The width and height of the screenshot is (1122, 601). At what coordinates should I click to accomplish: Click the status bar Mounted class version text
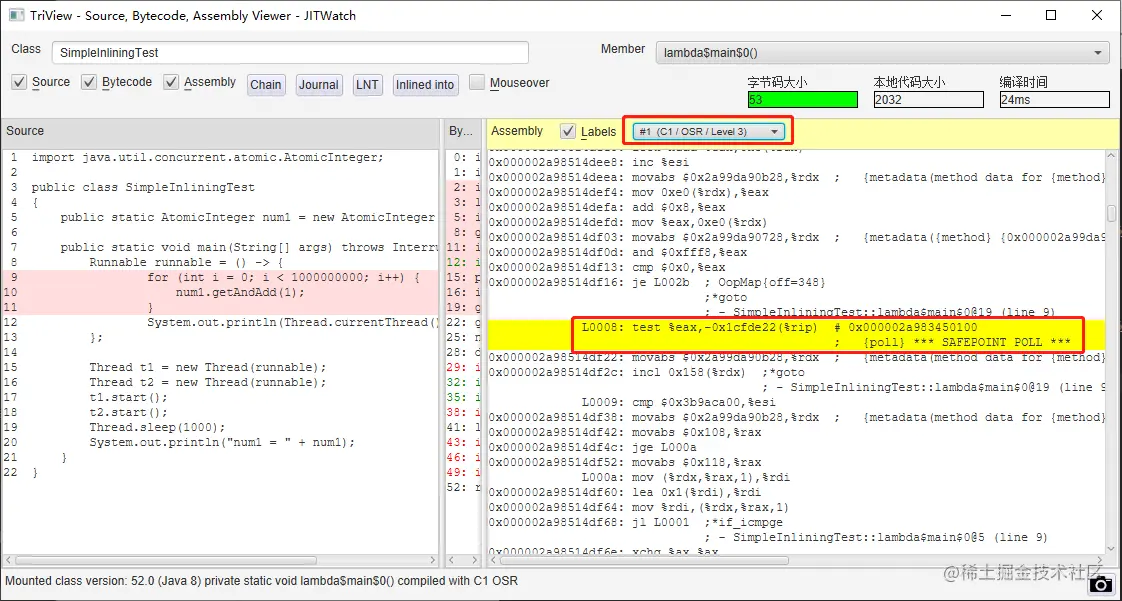[x=262, y=581]
